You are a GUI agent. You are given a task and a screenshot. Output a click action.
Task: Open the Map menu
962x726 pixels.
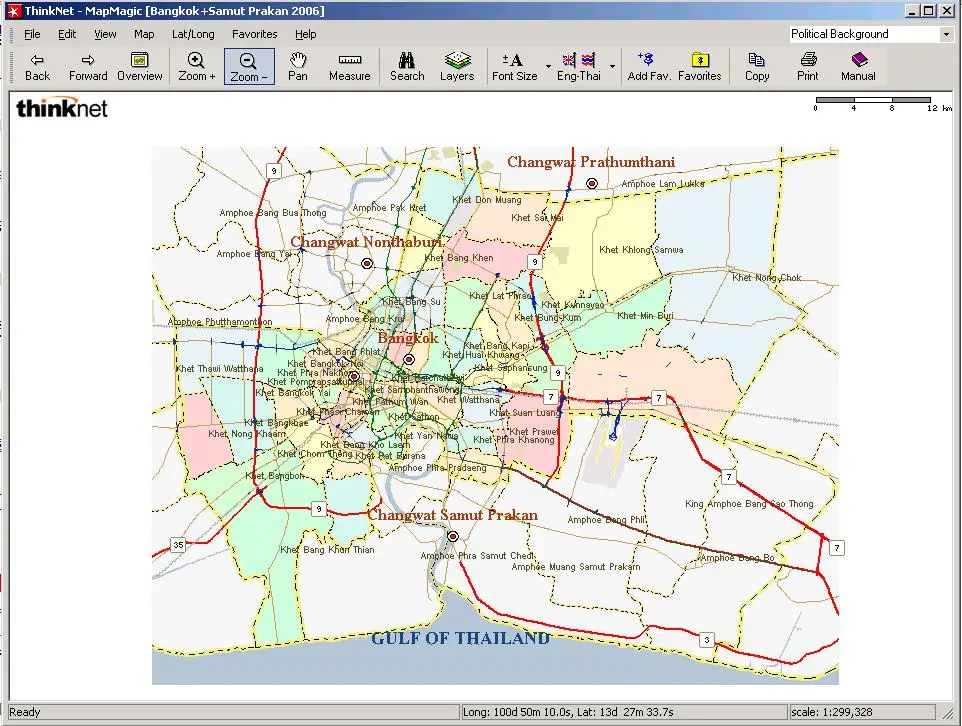pyautogui.click(x=144, y=34)
